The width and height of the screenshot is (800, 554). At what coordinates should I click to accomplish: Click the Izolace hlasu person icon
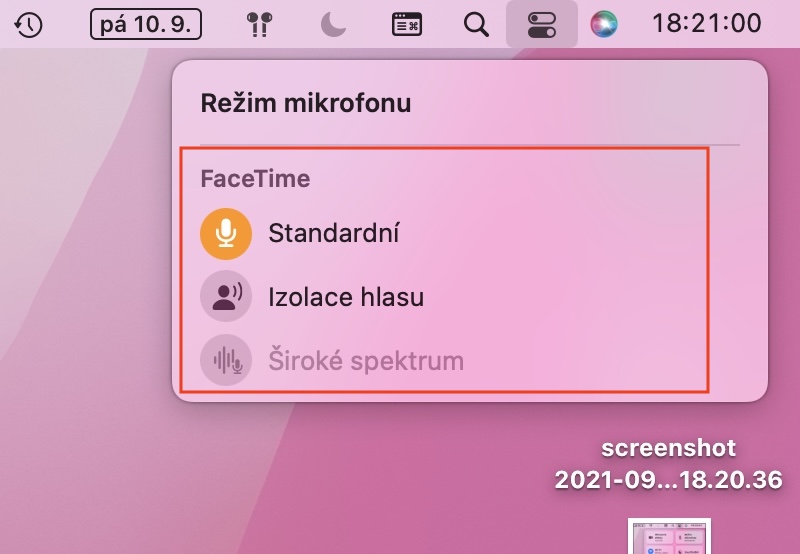click(x=225, y=297)
